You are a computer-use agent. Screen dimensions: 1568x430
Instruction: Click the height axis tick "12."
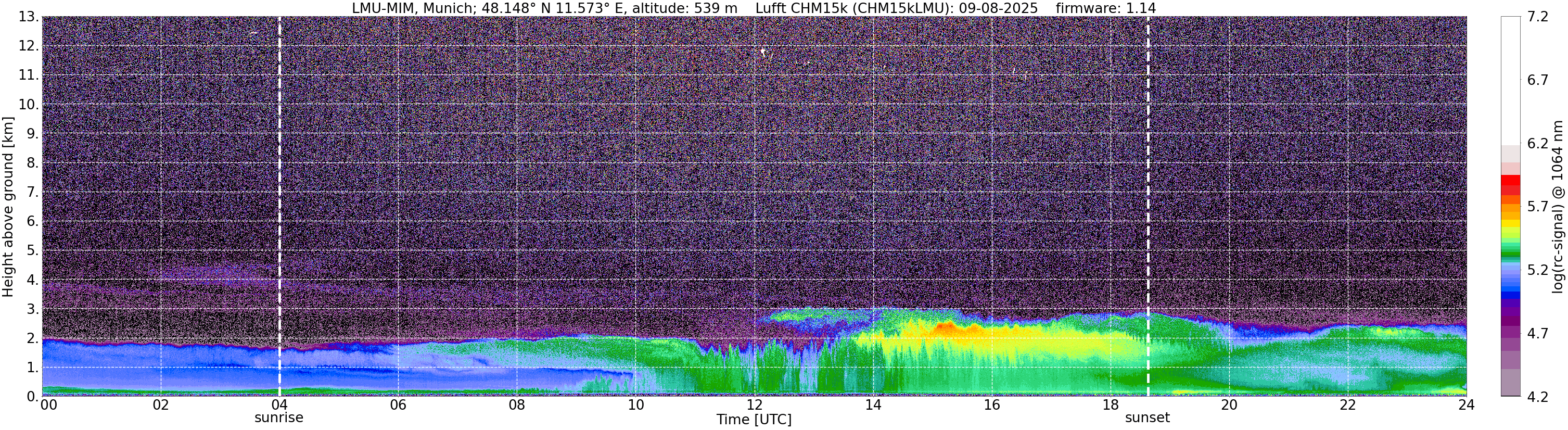pyautogui.click(x=29, y=46)
